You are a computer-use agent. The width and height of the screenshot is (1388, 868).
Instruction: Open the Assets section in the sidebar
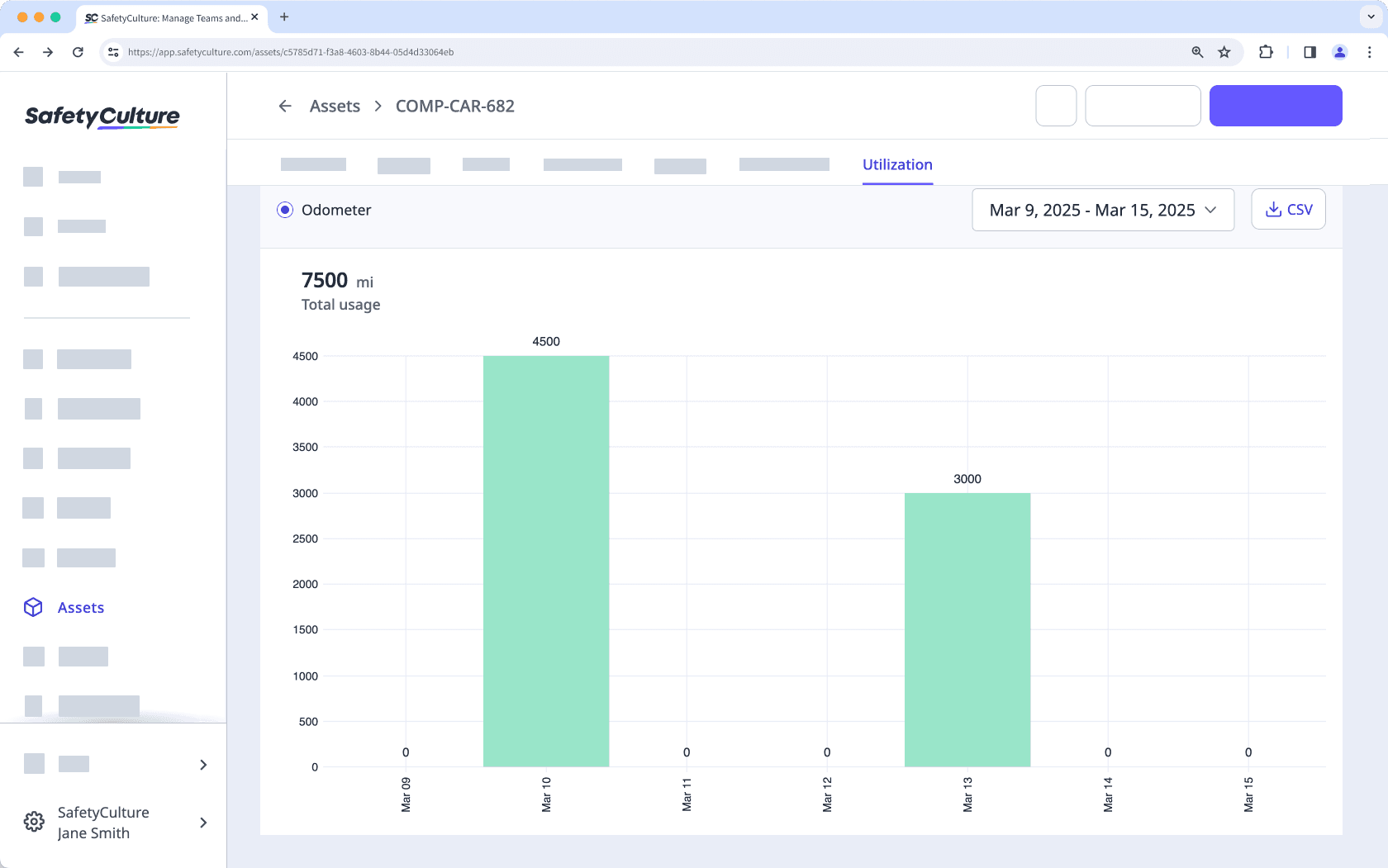80,607
